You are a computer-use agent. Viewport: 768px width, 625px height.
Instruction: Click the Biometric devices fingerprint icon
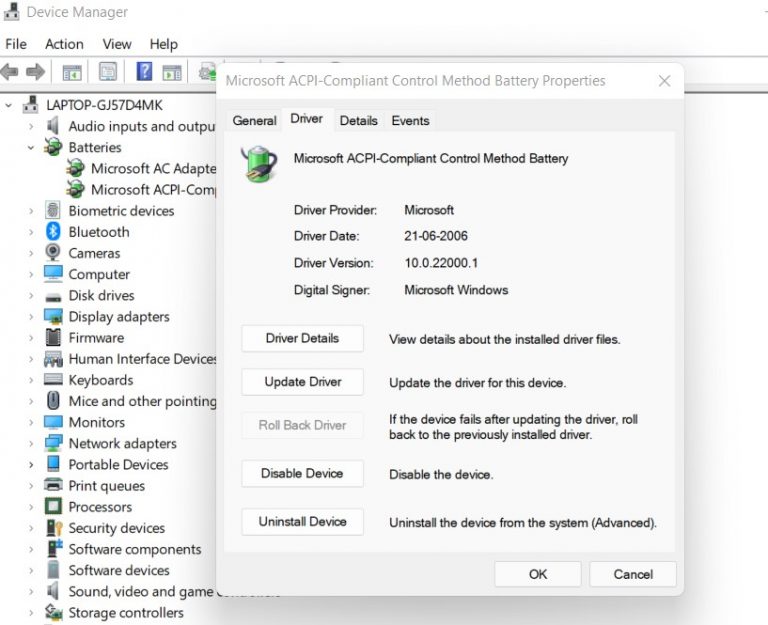pyautogui.click(x=53, y=211)
